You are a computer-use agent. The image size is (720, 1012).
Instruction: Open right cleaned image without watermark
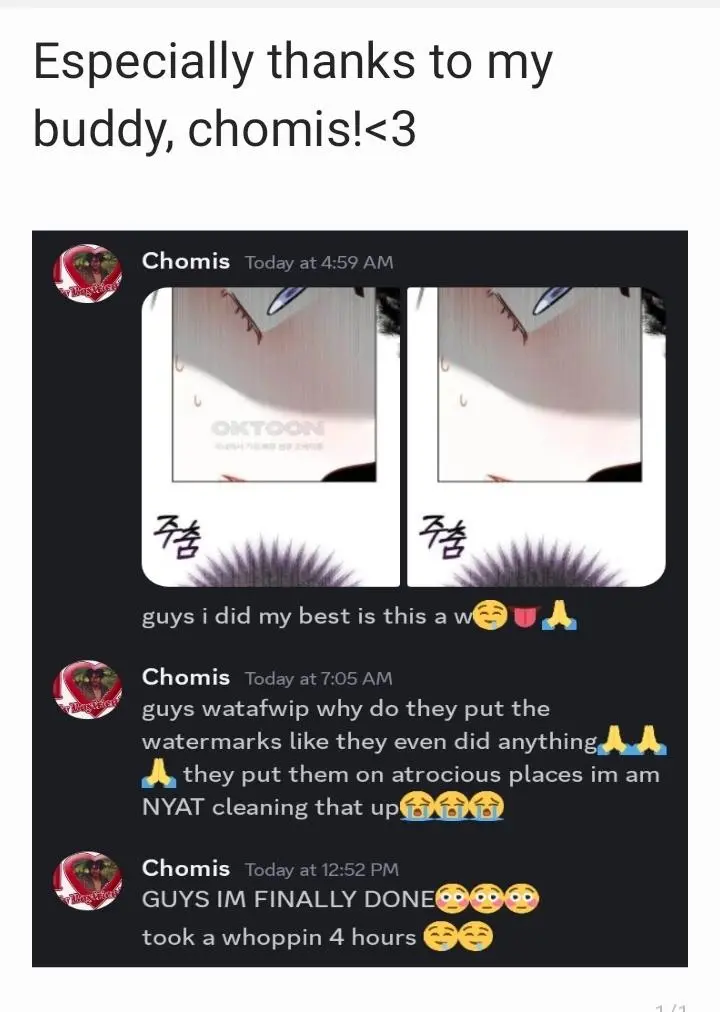tap(536, 437)
